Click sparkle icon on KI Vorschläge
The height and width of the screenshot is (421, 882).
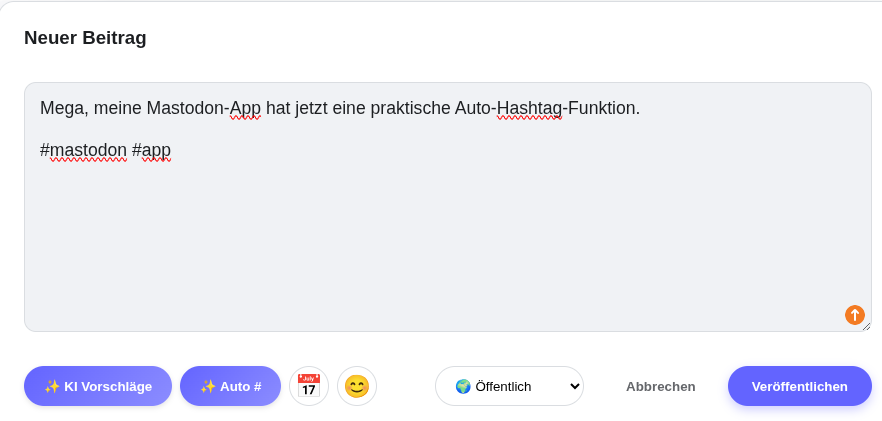click(x=52, y=386)
